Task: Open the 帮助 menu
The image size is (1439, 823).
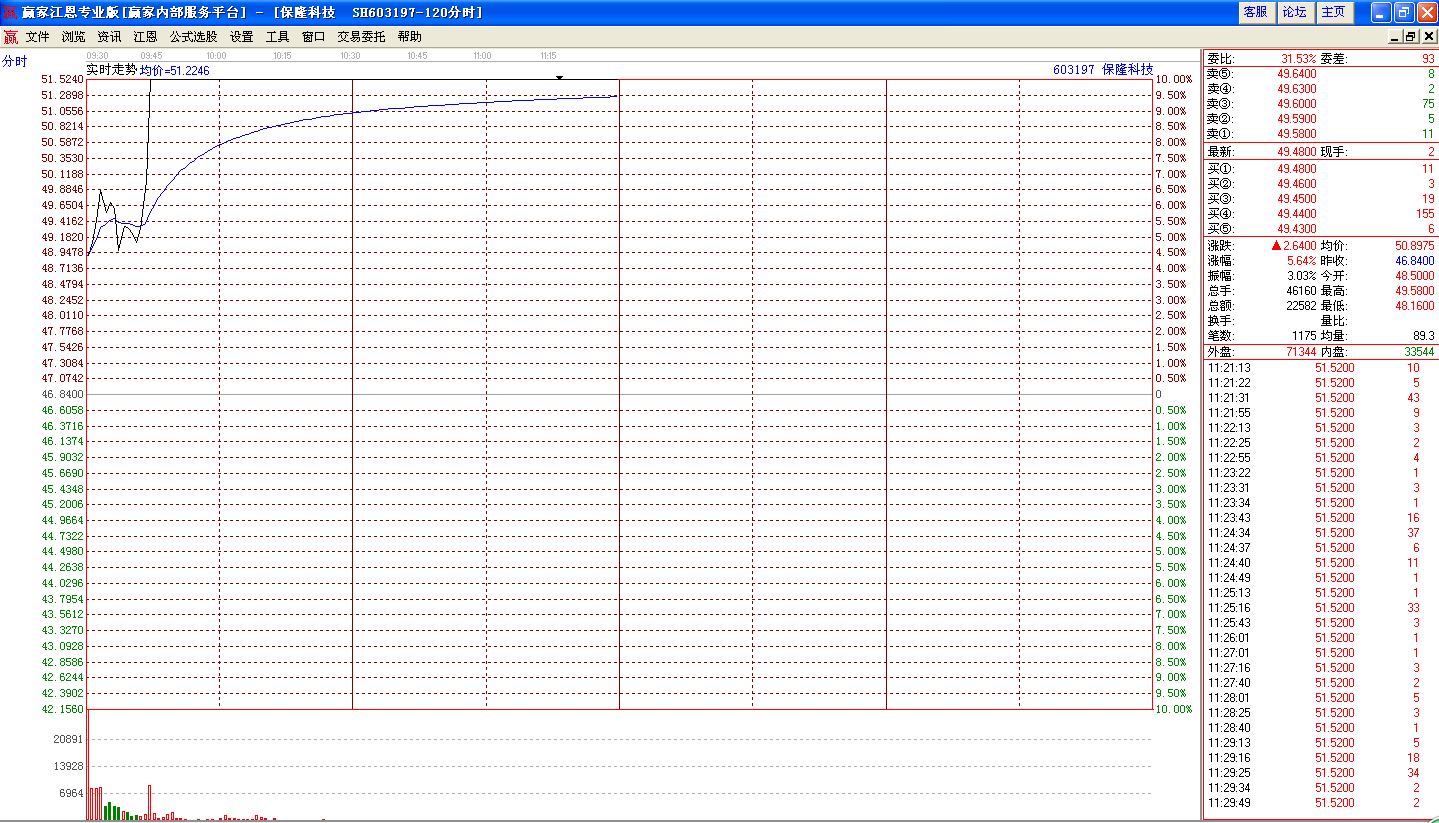Action: (x=409, y=37)
